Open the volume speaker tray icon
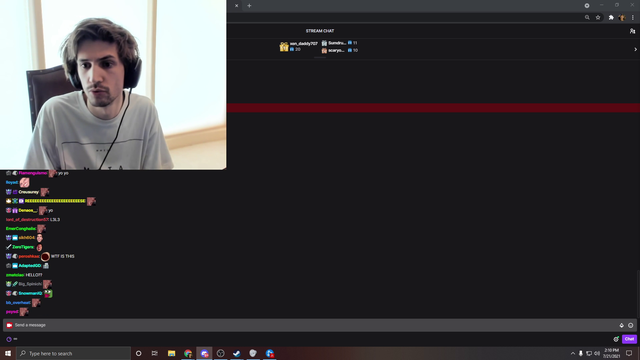Viewport: 640px width, 360px height. (597, 353)
